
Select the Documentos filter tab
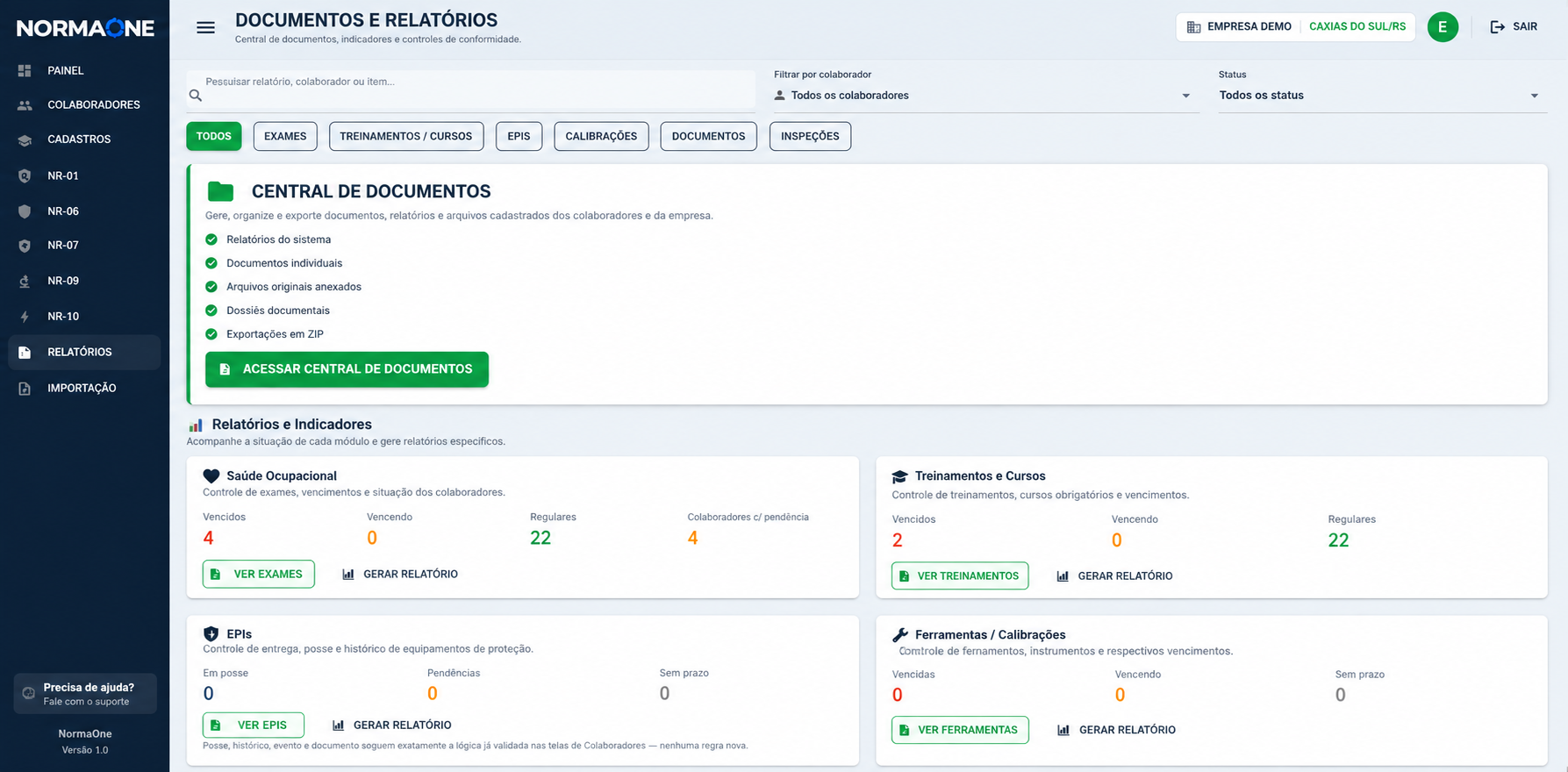coord(708,136)
